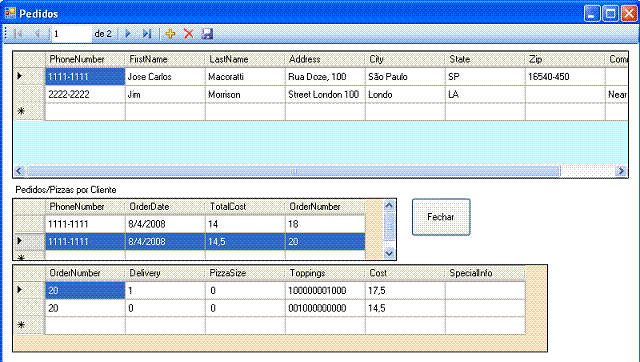Select toppings cell 100000001000
This screenshot has width=640, height=362.
[325, 291]
